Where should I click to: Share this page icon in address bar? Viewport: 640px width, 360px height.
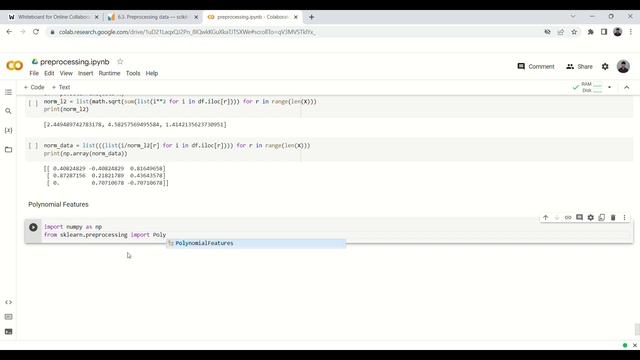point(561,32)
